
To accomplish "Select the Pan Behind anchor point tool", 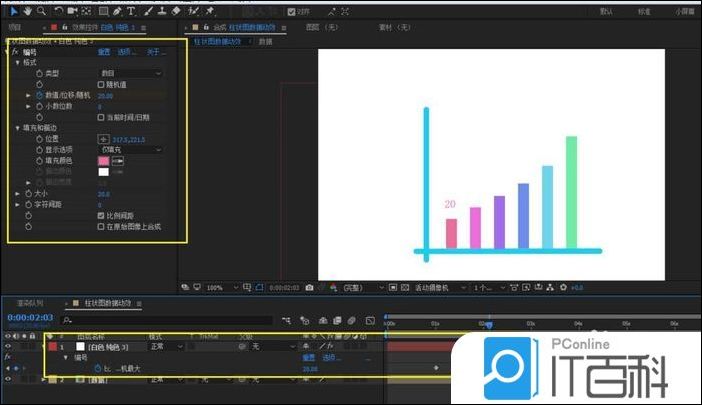I will (x=86, y=11).
